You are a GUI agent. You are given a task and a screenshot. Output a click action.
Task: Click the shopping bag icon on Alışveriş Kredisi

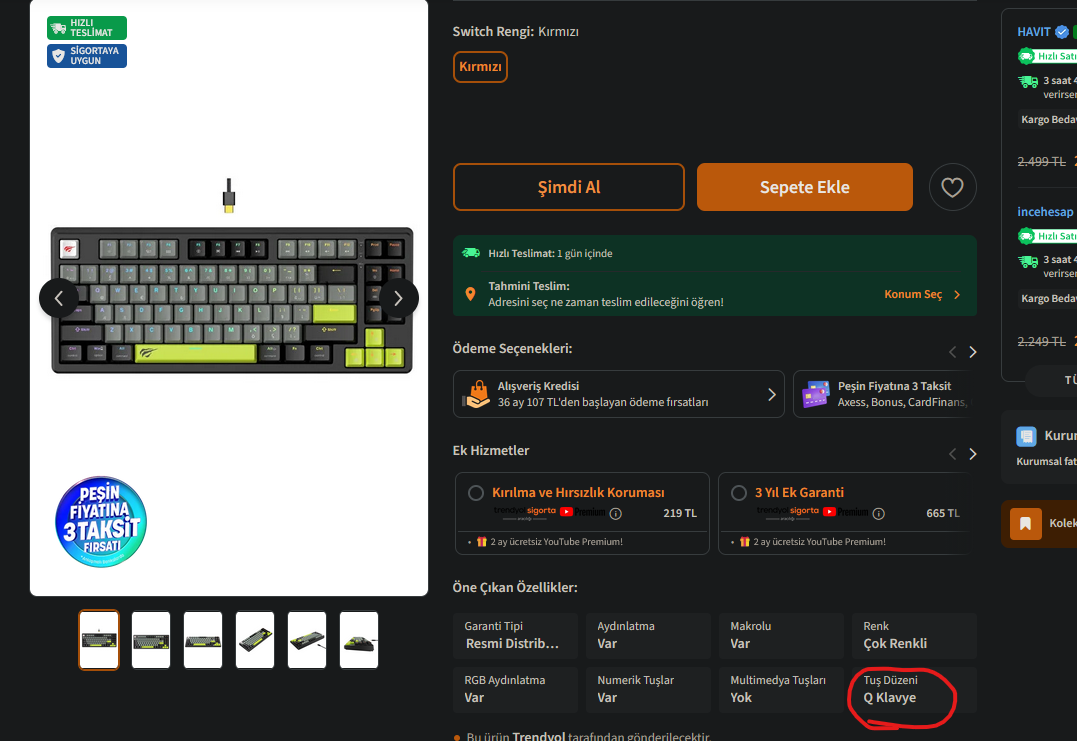[477, 394]
